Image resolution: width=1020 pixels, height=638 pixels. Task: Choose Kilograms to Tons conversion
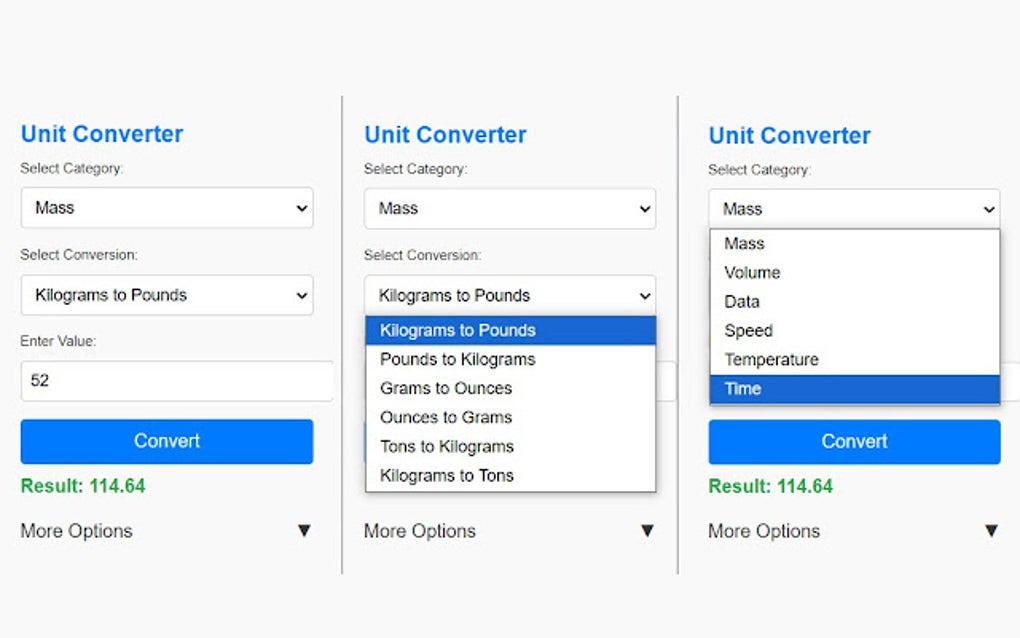point(445,475)
